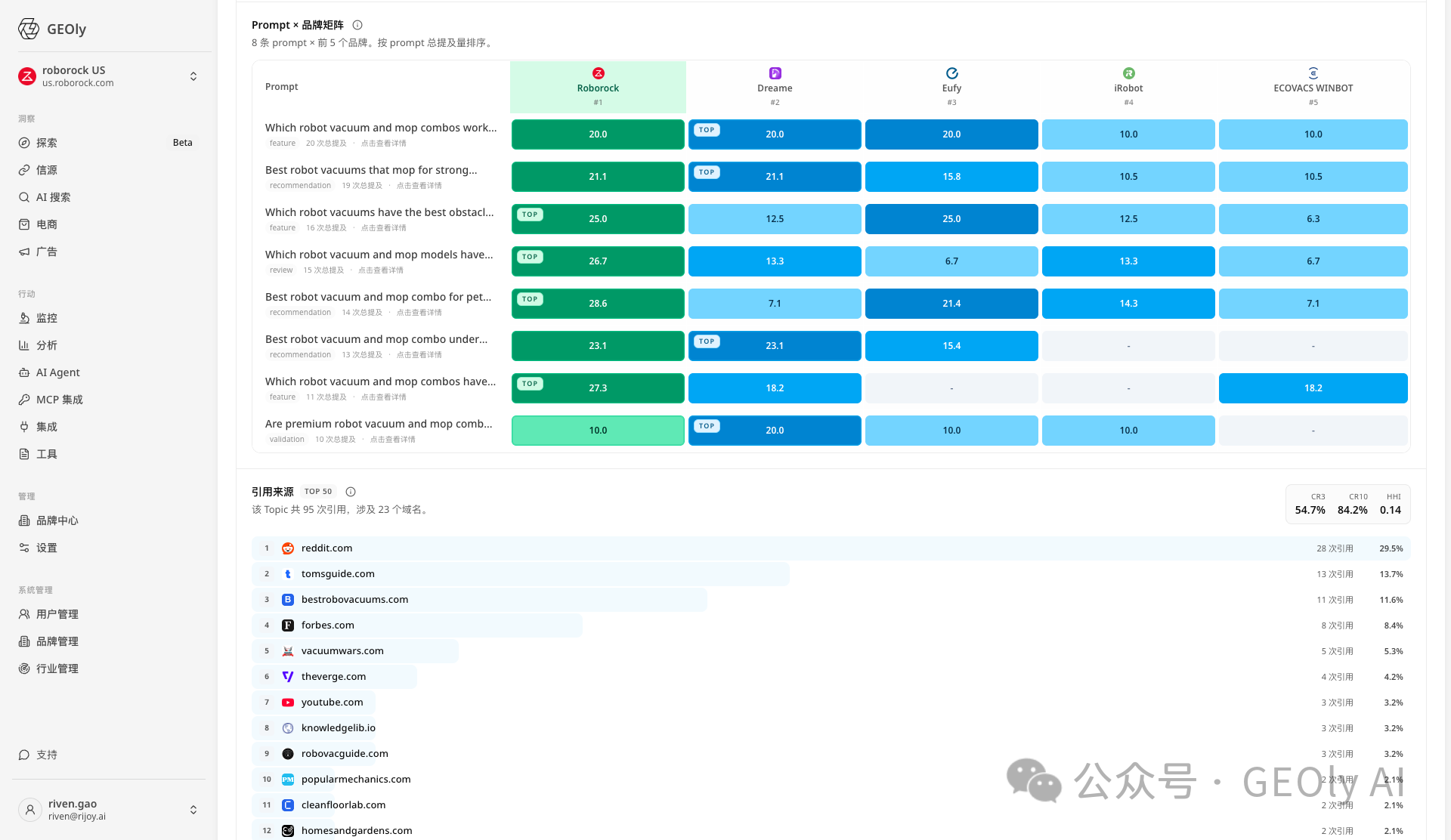Viewport: 1451px width, 840px height.
Task: Click the iRobot 14.3 matrix cell
Action: point(1128,304)
